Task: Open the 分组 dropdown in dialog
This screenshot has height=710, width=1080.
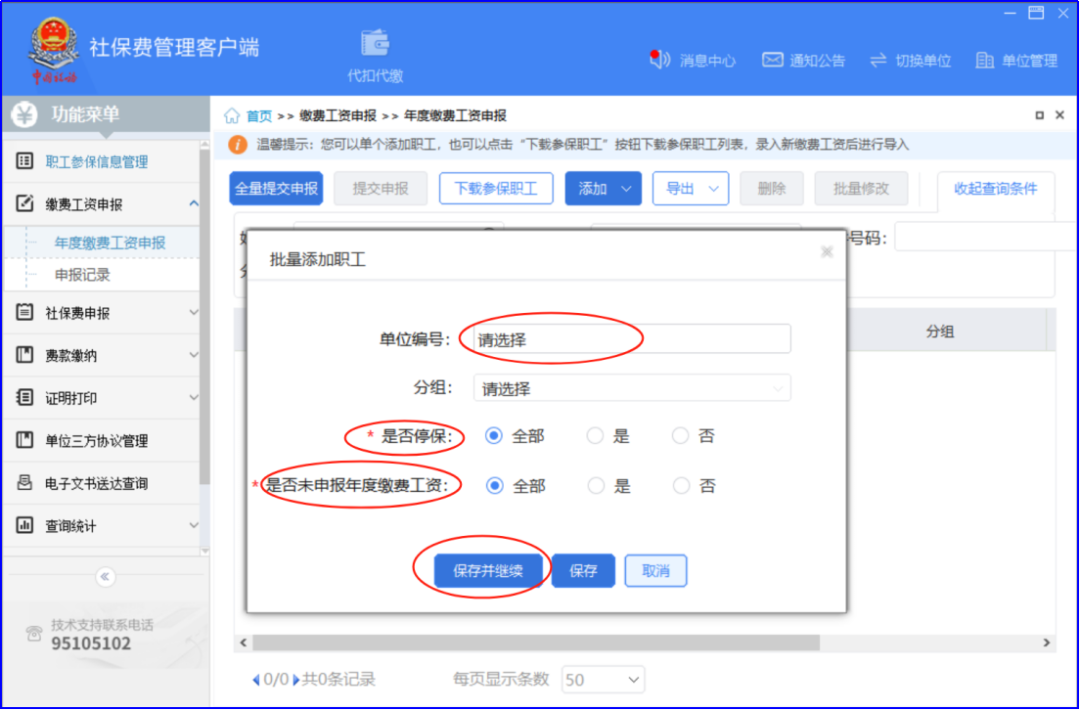Action: [632, 388]
